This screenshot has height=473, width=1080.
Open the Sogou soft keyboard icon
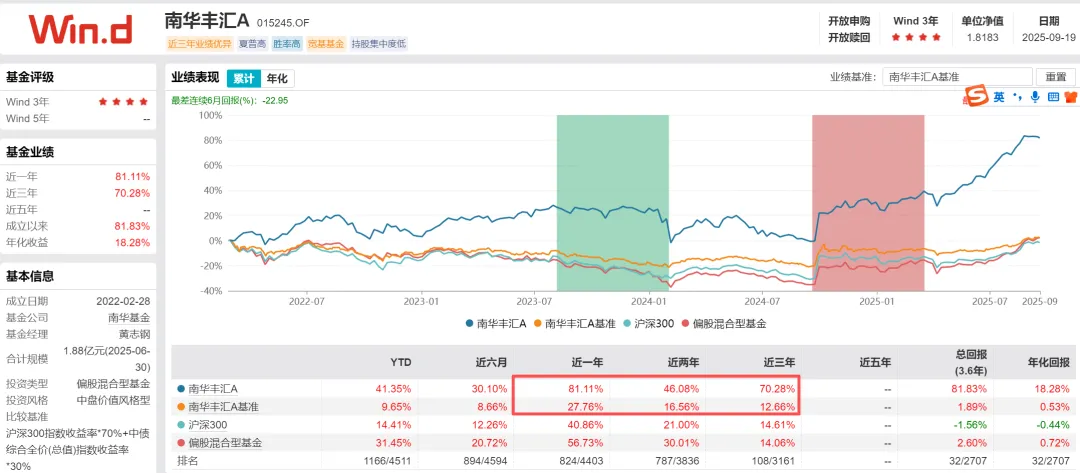click(x=1053, y=97)
